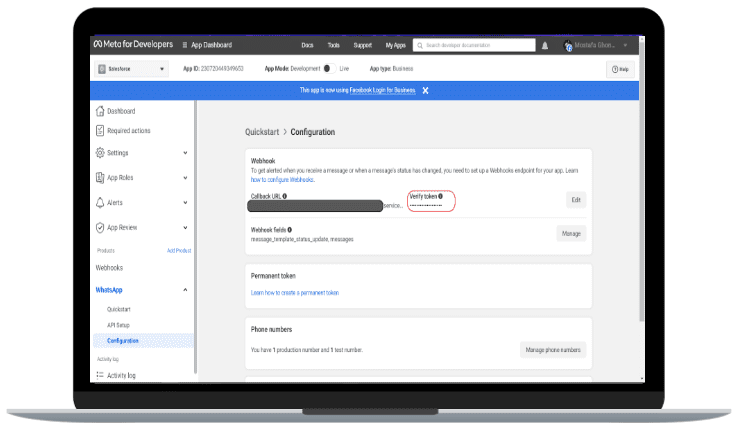Click the Edit webhook button
Viewport: 743px width, 423px height.
click(x=576, y=200)
